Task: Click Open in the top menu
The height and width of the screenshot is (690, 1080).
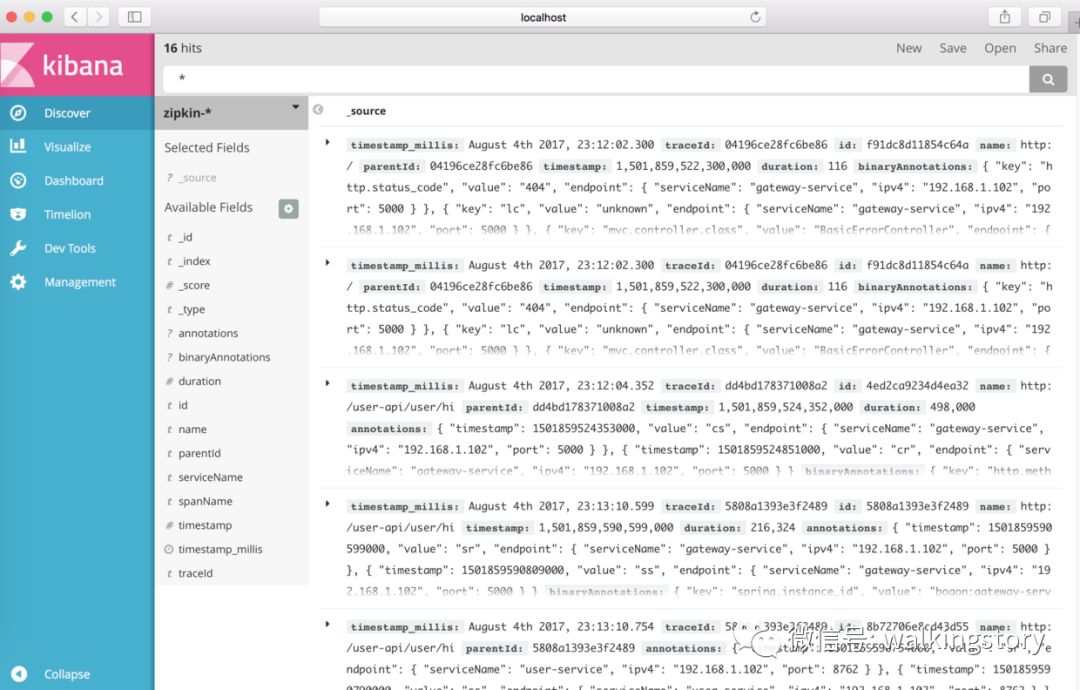Action: coord(1000,47)
